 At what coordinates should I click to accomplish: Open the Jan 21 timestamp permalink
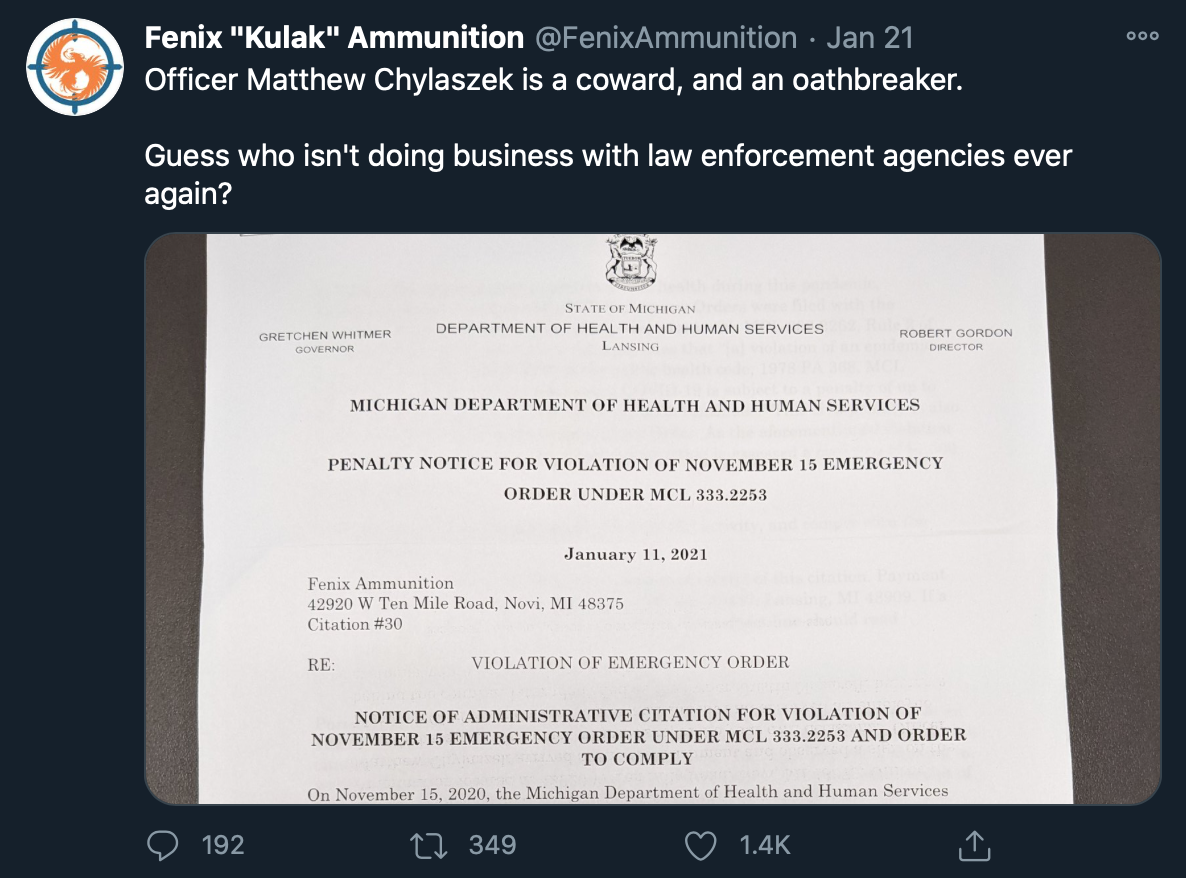click(870, 37)
